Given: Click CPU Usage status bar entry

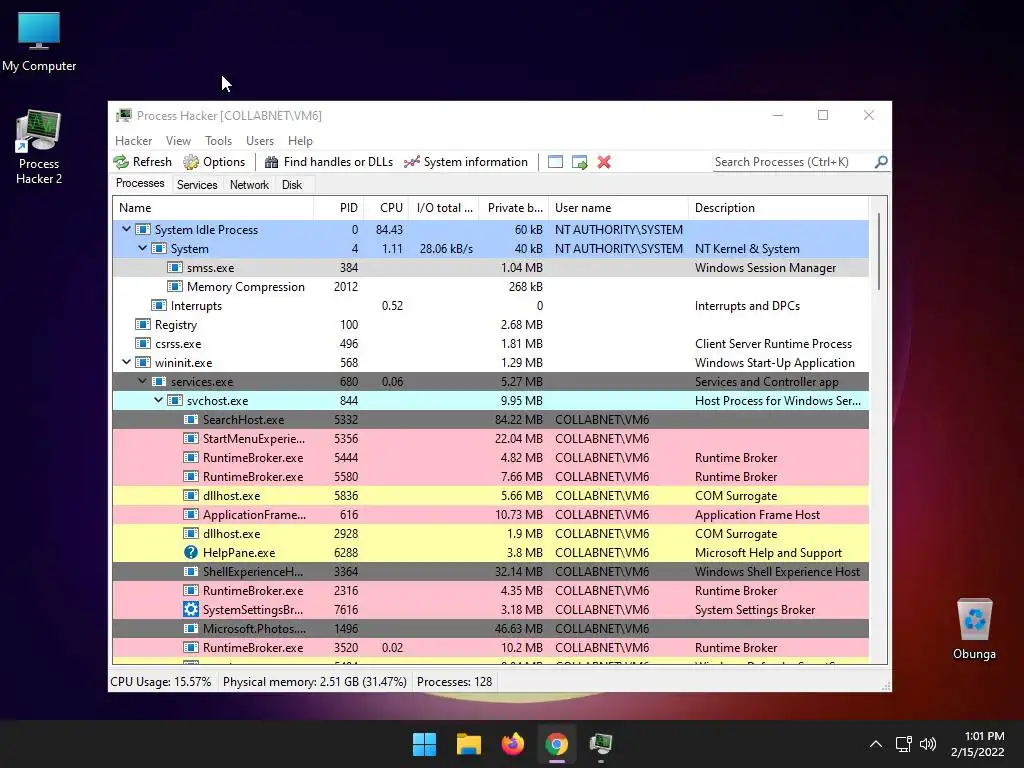Looking at the screenshot, I should [x=161, y=682].
